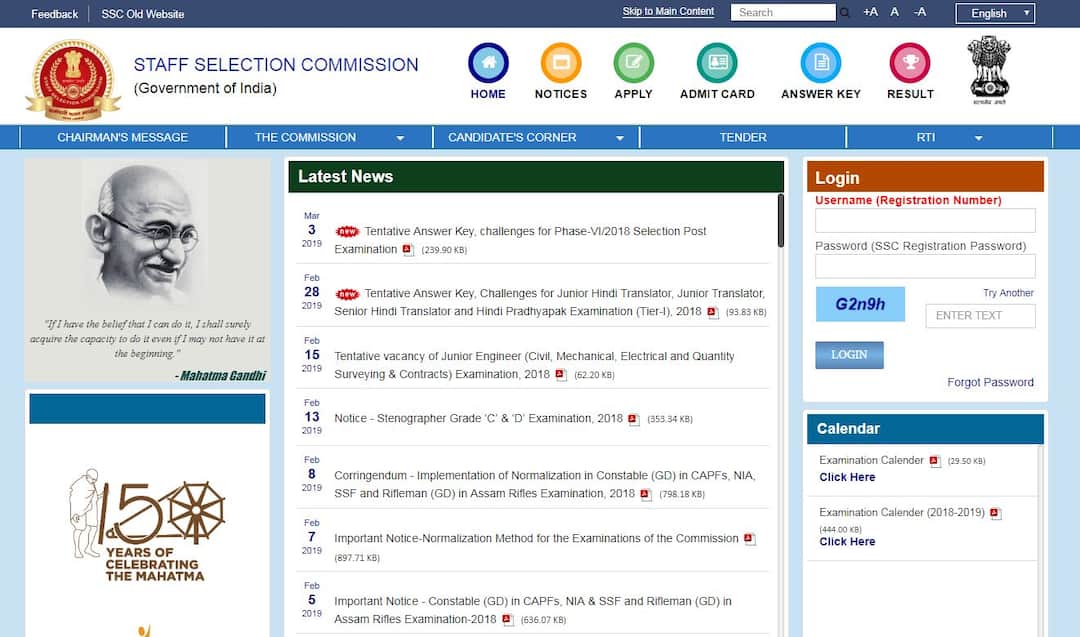The image size is (1080, 637).
Task: Click the Home icon in header
Action: [488, 63]
